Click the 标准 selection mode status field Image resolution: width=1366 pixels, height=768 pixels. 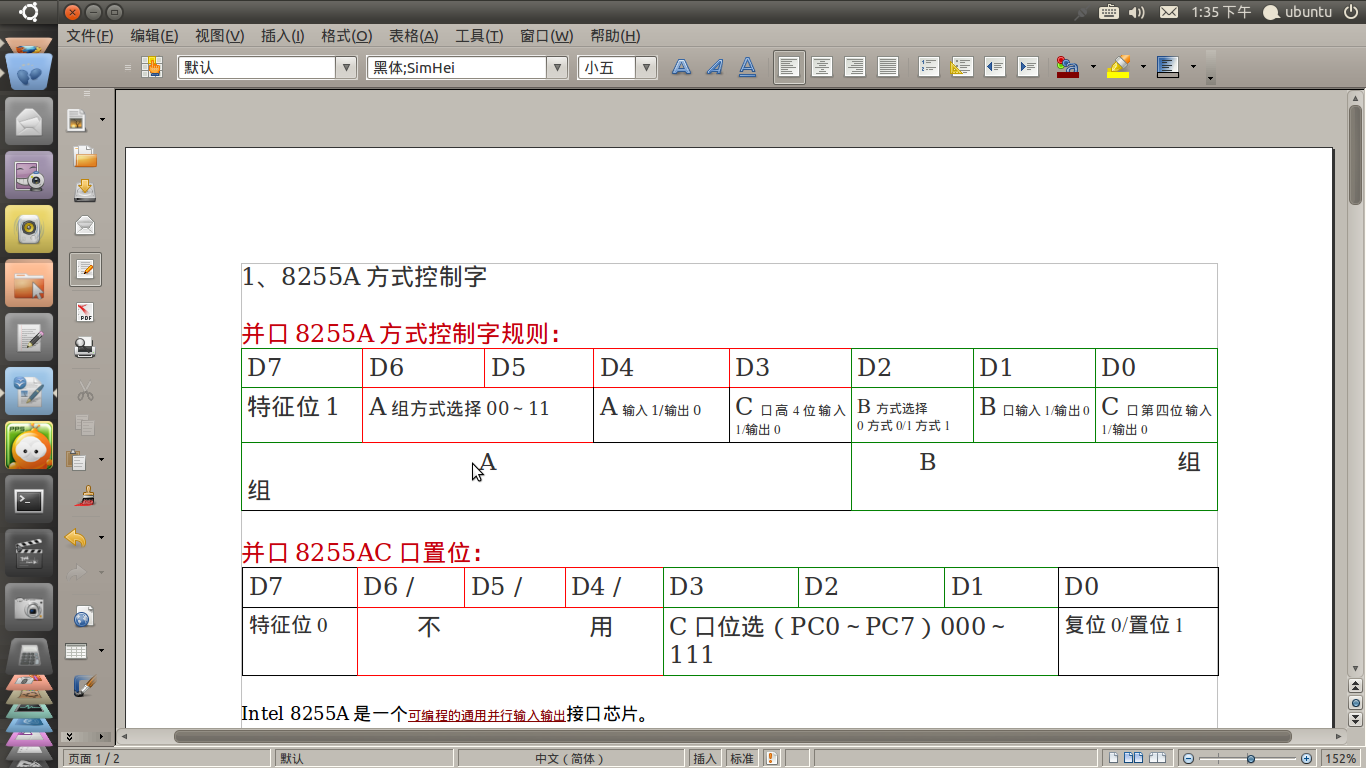742,758
